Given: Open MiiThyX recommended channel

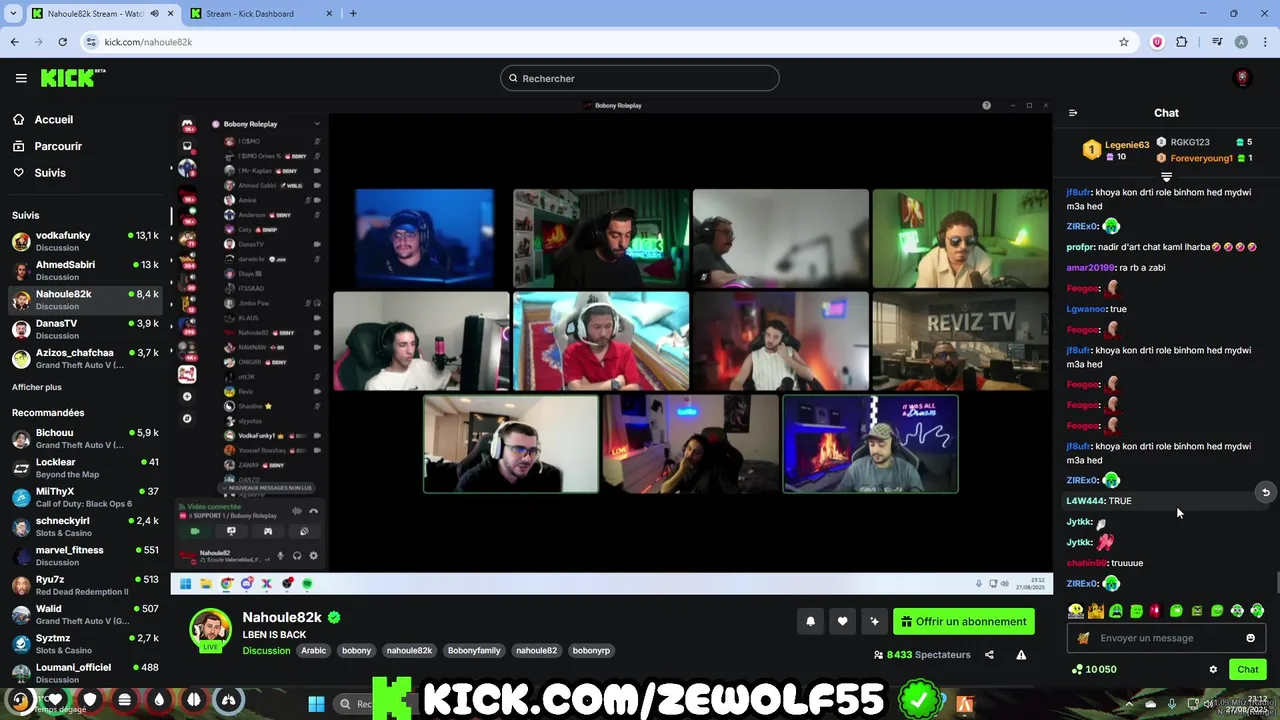Looking at the screenshot, I should 86,497.
